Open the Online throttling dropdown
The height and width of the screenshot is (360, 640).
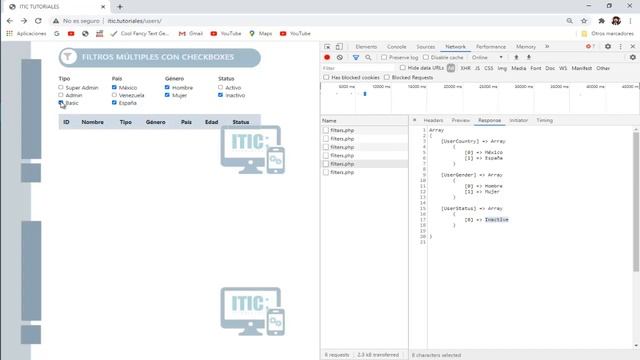click(487, 58)
